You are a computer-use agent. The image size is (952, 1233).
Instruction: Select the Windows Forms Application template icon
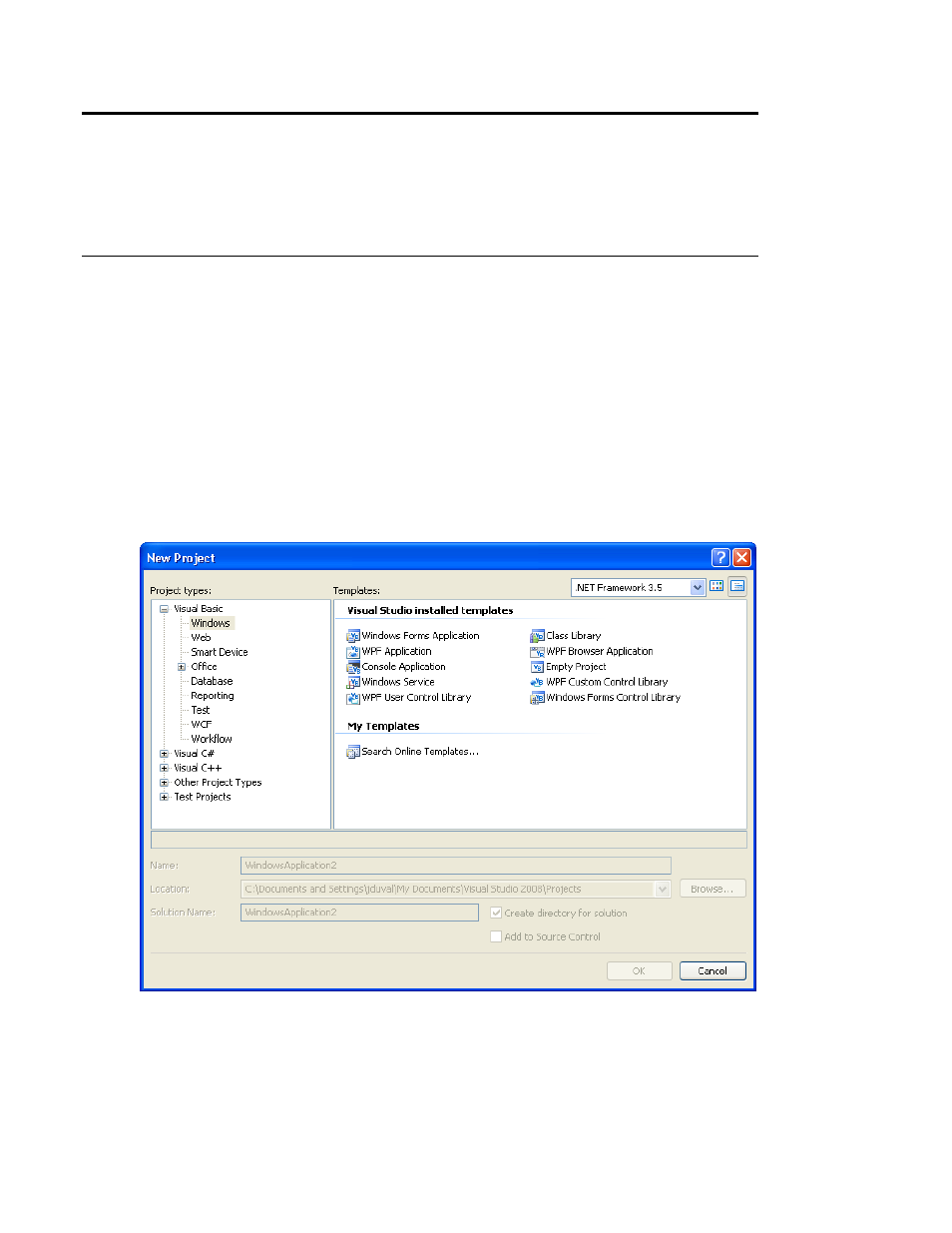353,636
